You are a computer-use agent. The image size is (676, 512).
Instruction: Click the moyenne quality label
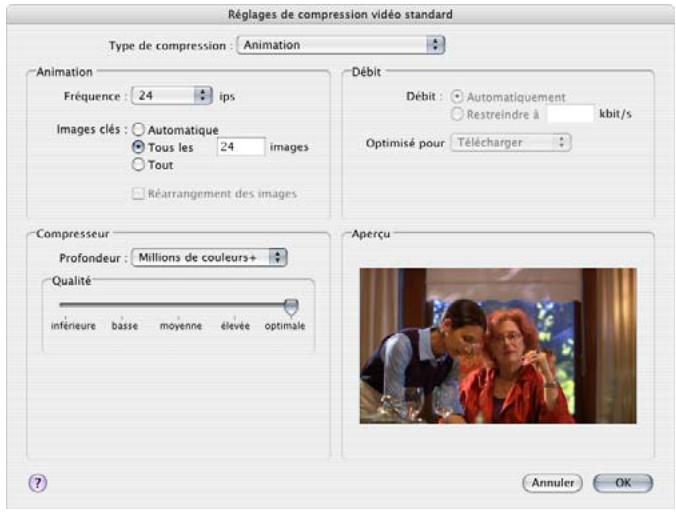[x=181, y=326]
